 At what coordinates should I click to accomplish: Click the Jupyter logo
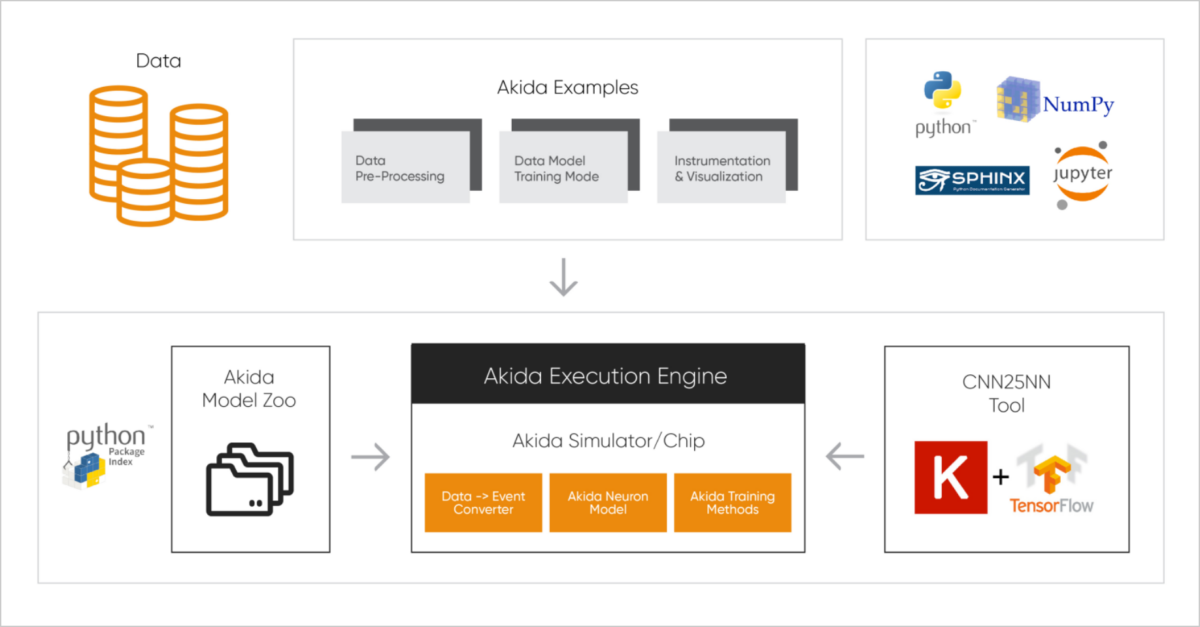point(1083,176)
